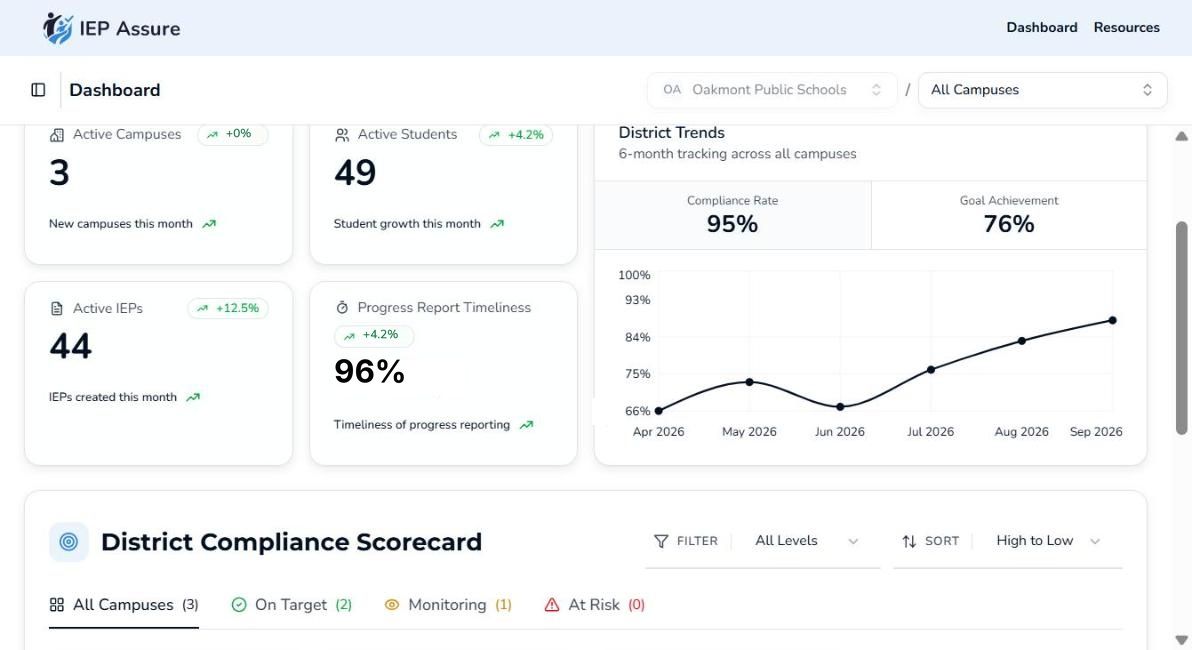
Task: Click the scrollbar down arrow
Action: [1181, 640]
